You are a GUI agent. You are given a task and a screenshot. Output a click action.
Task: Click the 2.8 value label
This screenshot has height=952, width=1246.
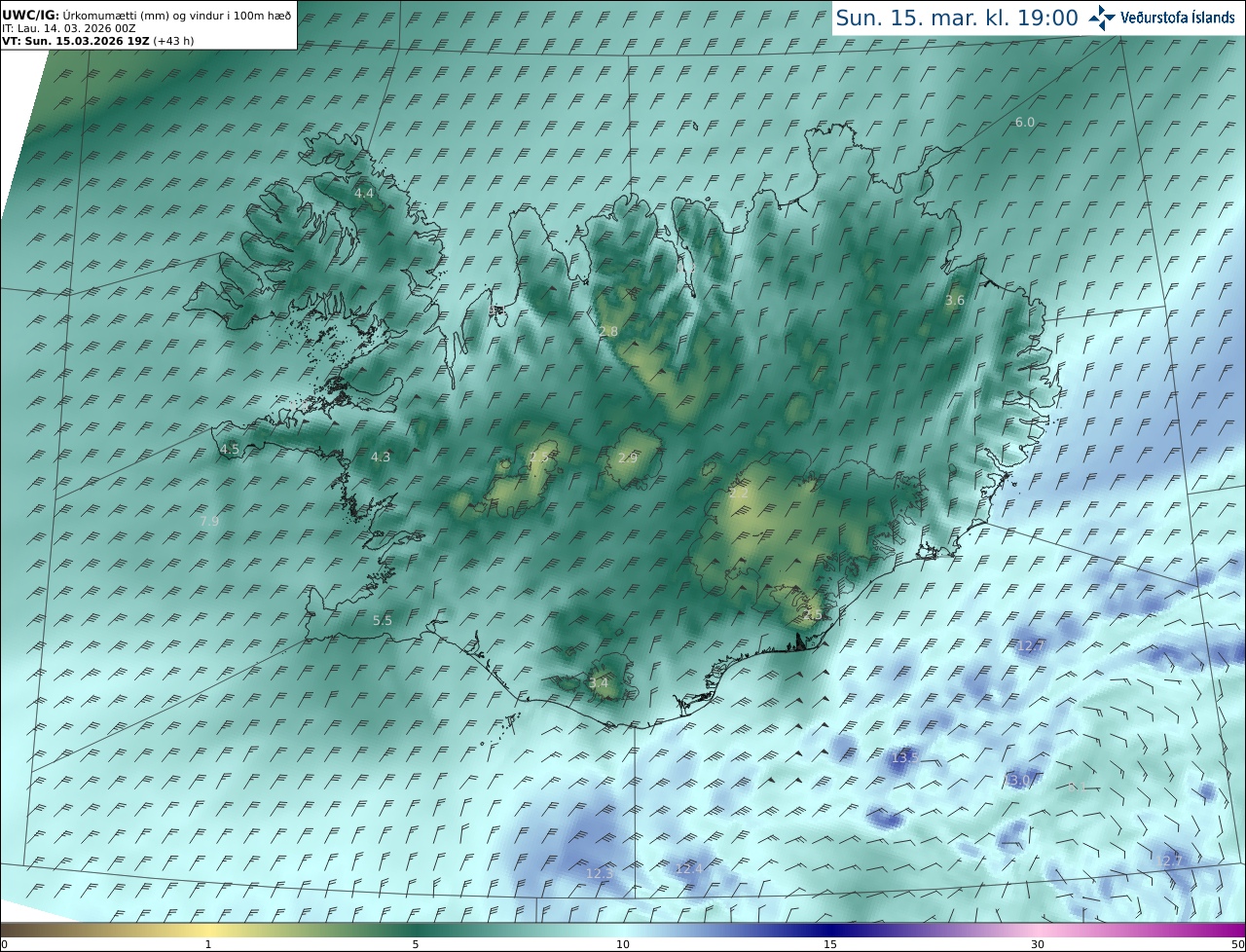tap(608, 332)
